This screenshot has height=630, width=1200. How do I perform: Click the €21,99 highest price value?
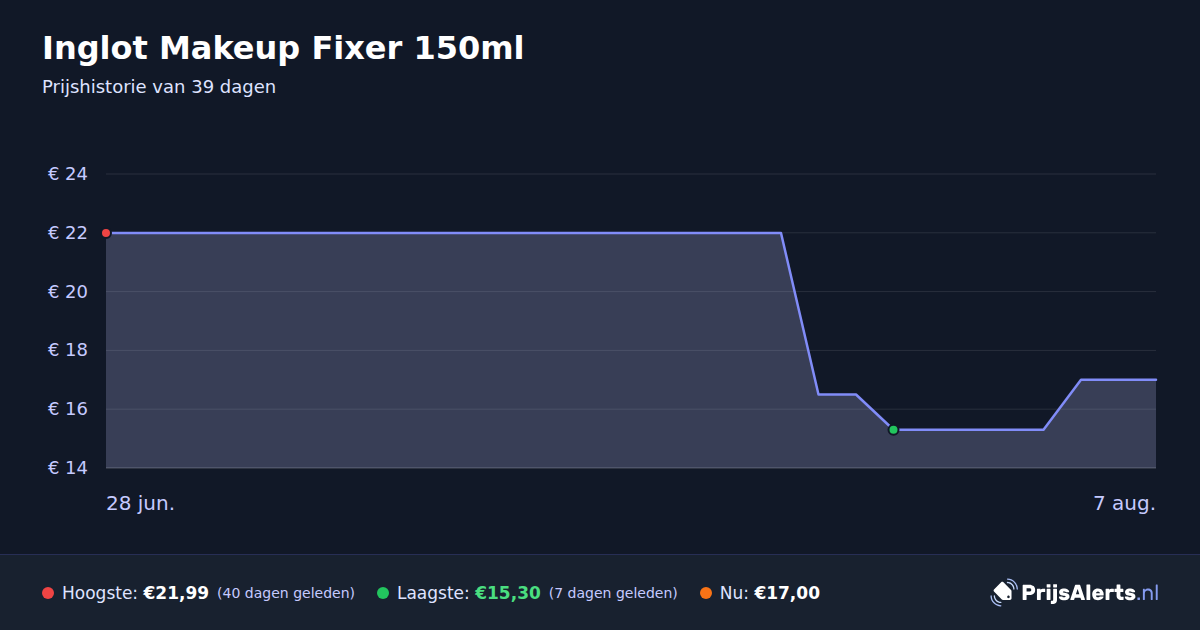[x=176, y=593]
